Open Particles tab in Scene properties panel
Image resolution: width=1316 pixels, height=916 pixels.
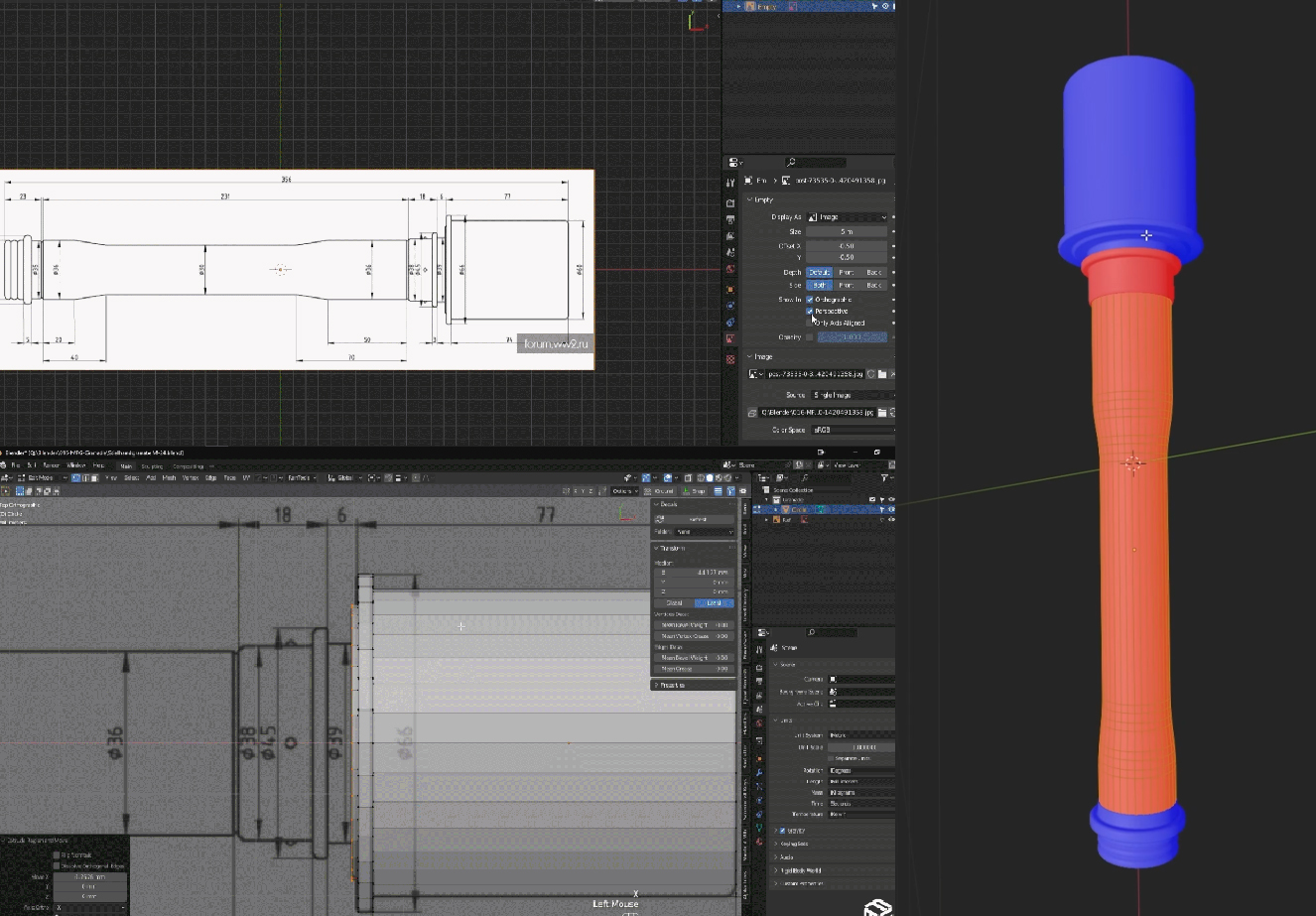click(759, 786)
